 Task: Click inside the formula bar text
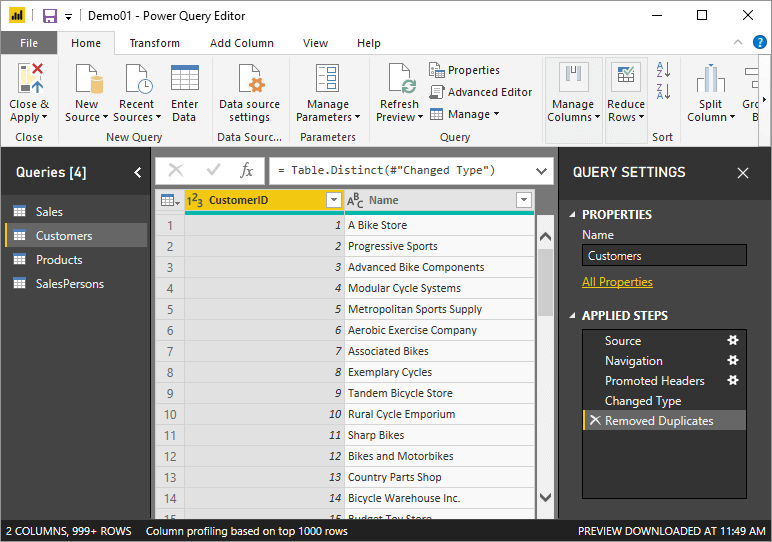point(386,170)
